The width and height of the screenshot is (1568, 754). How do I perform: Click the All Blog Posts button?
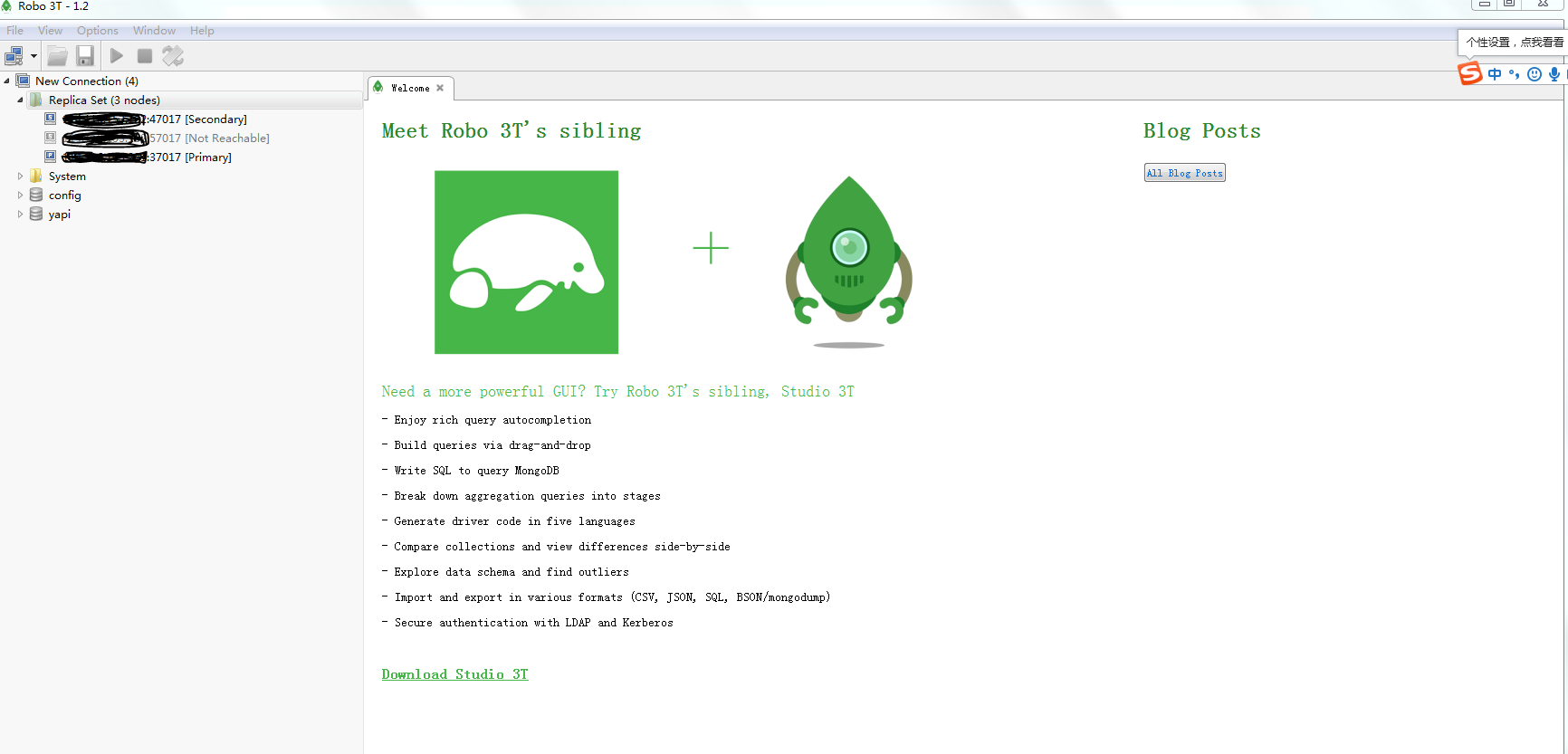point(1185,173)
